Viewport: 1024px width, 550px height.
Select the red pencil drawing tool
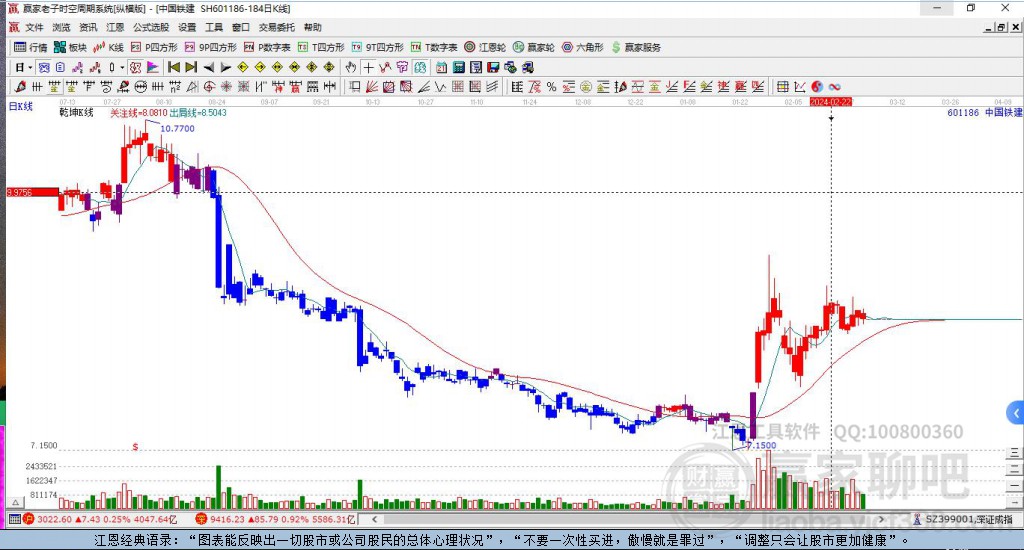pos(20,87)
